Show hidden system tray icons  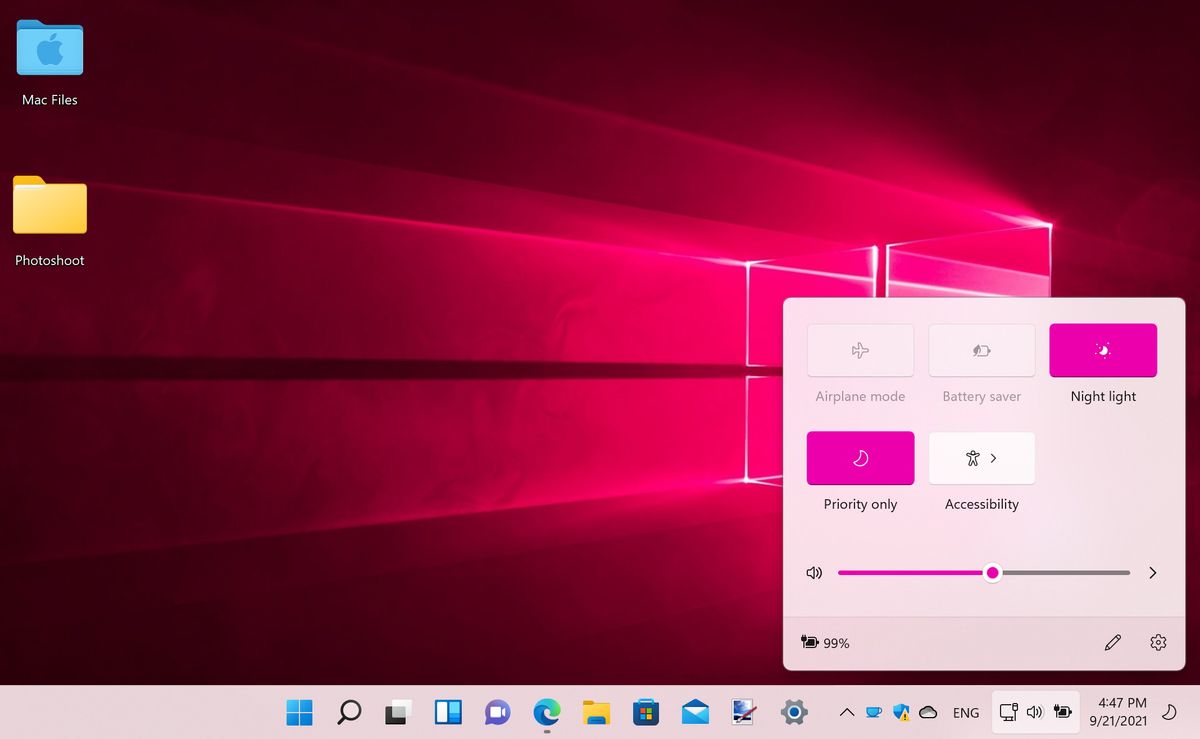[846, 712]
